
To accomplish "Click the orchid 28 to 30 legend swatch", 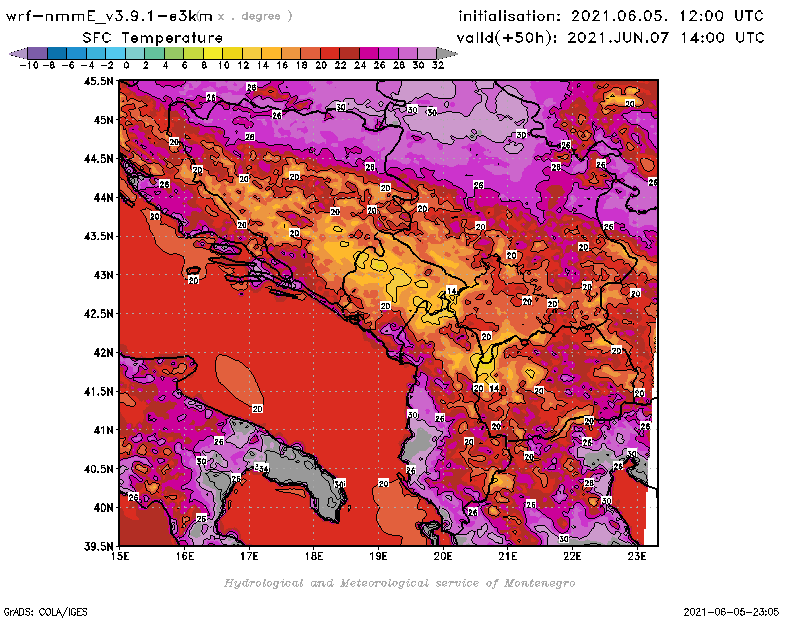I will (x=408, y=53).
